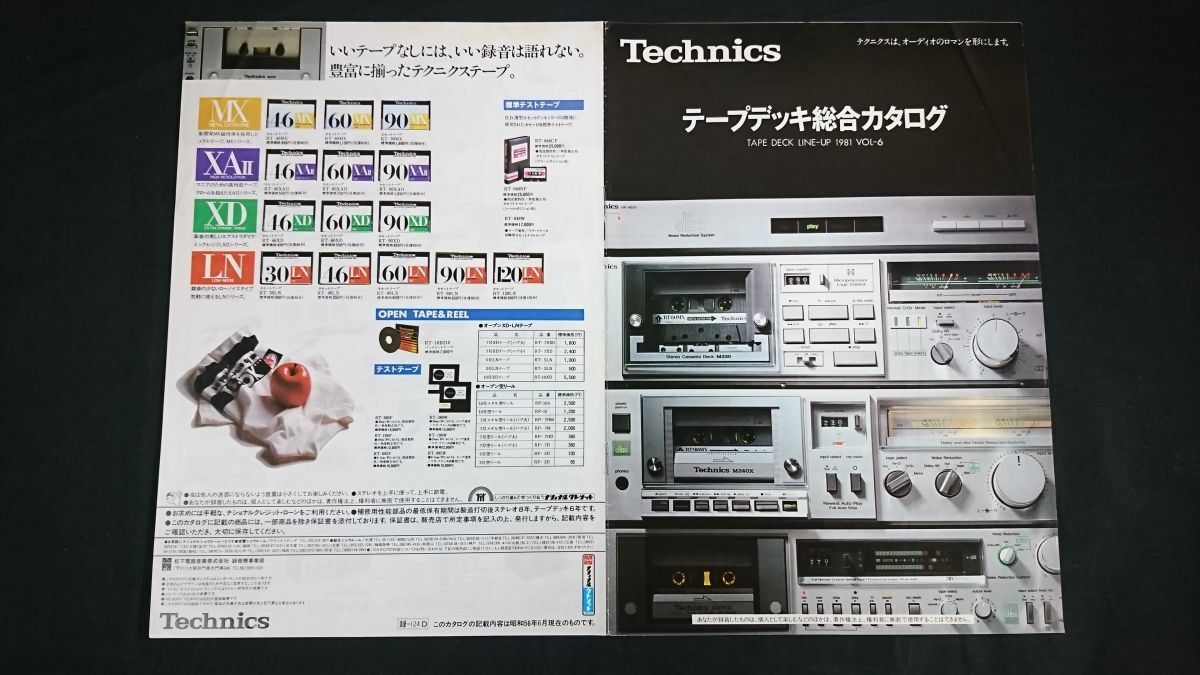Select the 46 LN cassette package

click(345, 269)
